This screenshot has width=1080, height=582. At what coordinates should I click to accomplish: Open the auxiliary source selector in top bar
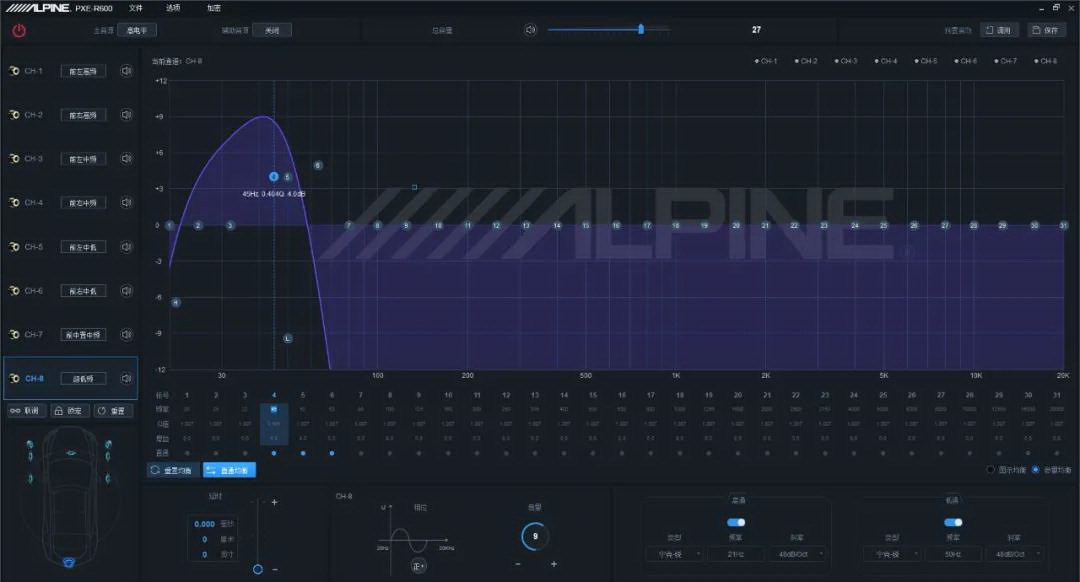coord(272,30)
